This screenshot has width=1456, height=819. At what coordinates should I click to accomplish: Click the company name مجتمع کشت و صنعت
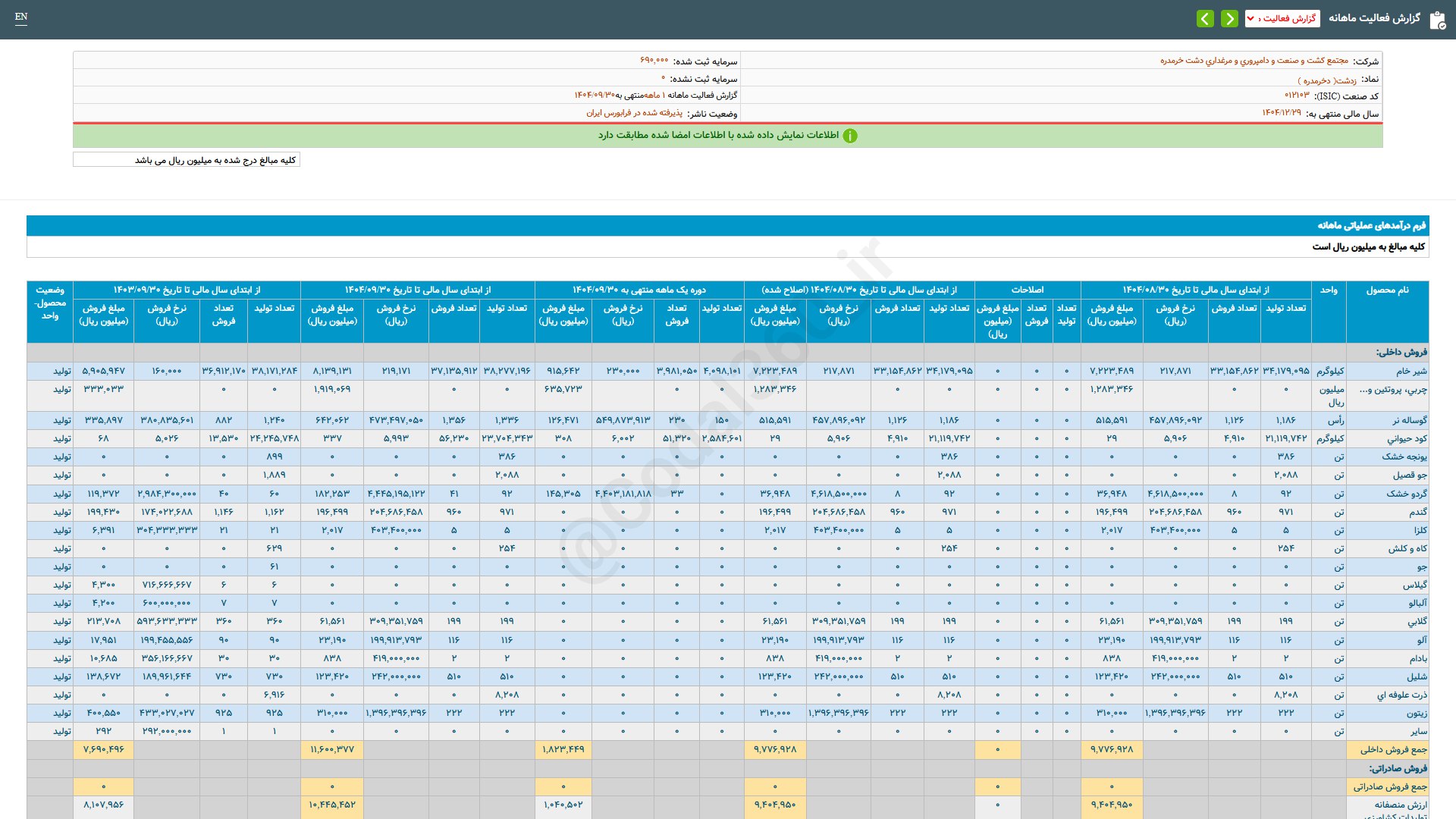coord(1254,61)
